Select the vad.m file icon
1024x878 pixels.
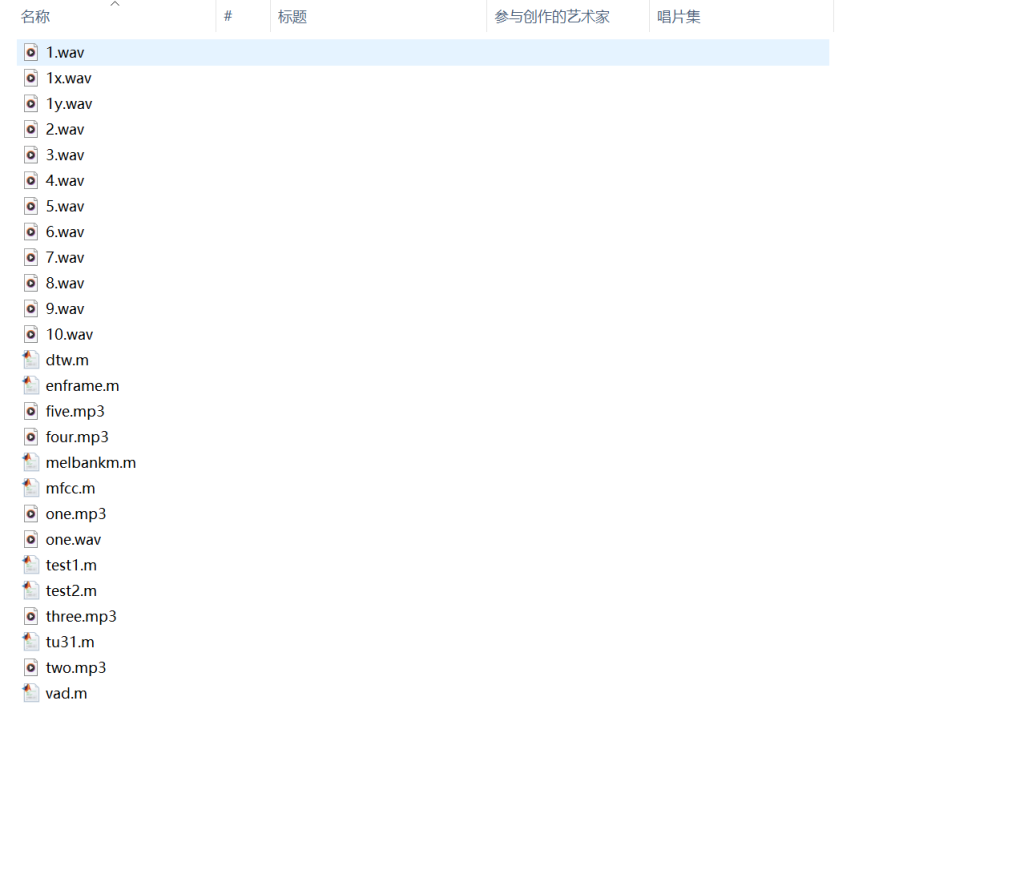click(x=31, y=693)
